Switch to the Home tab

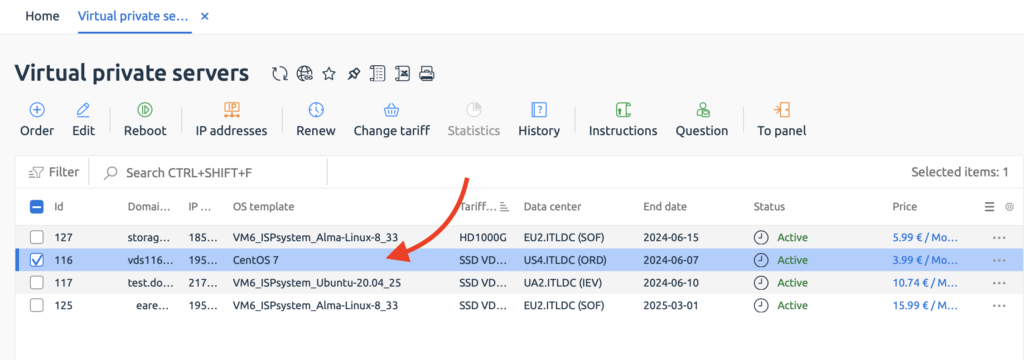pos(42,16)
